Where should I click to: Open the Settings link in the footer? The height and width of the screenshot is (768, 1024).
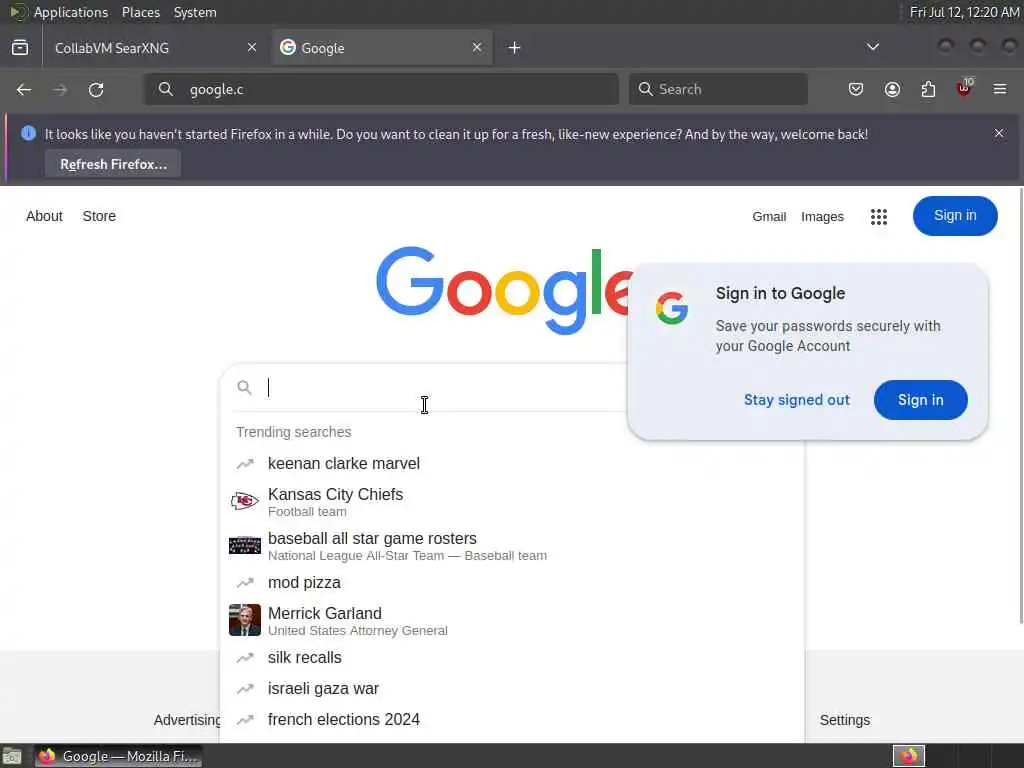[x=844, y=720]
